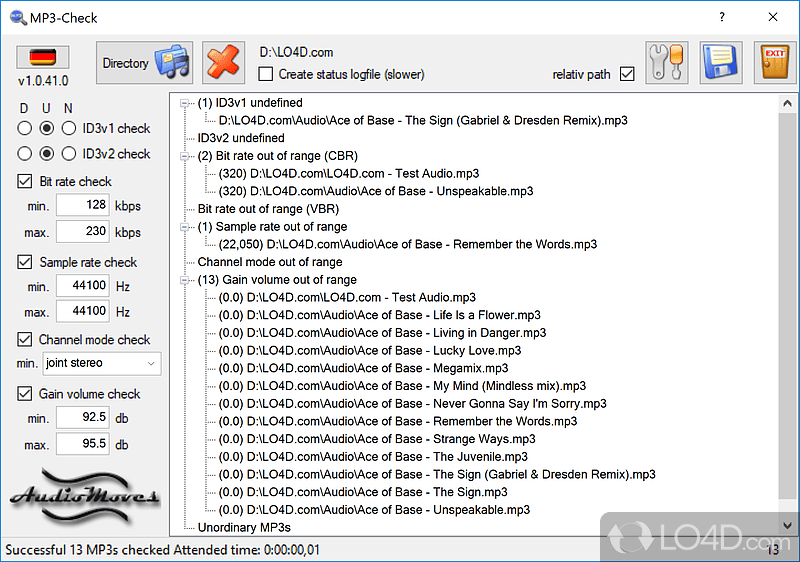Select Channel mode out of range item
Image resolution: width=800 pixels, height=562 pixels.
270,262
